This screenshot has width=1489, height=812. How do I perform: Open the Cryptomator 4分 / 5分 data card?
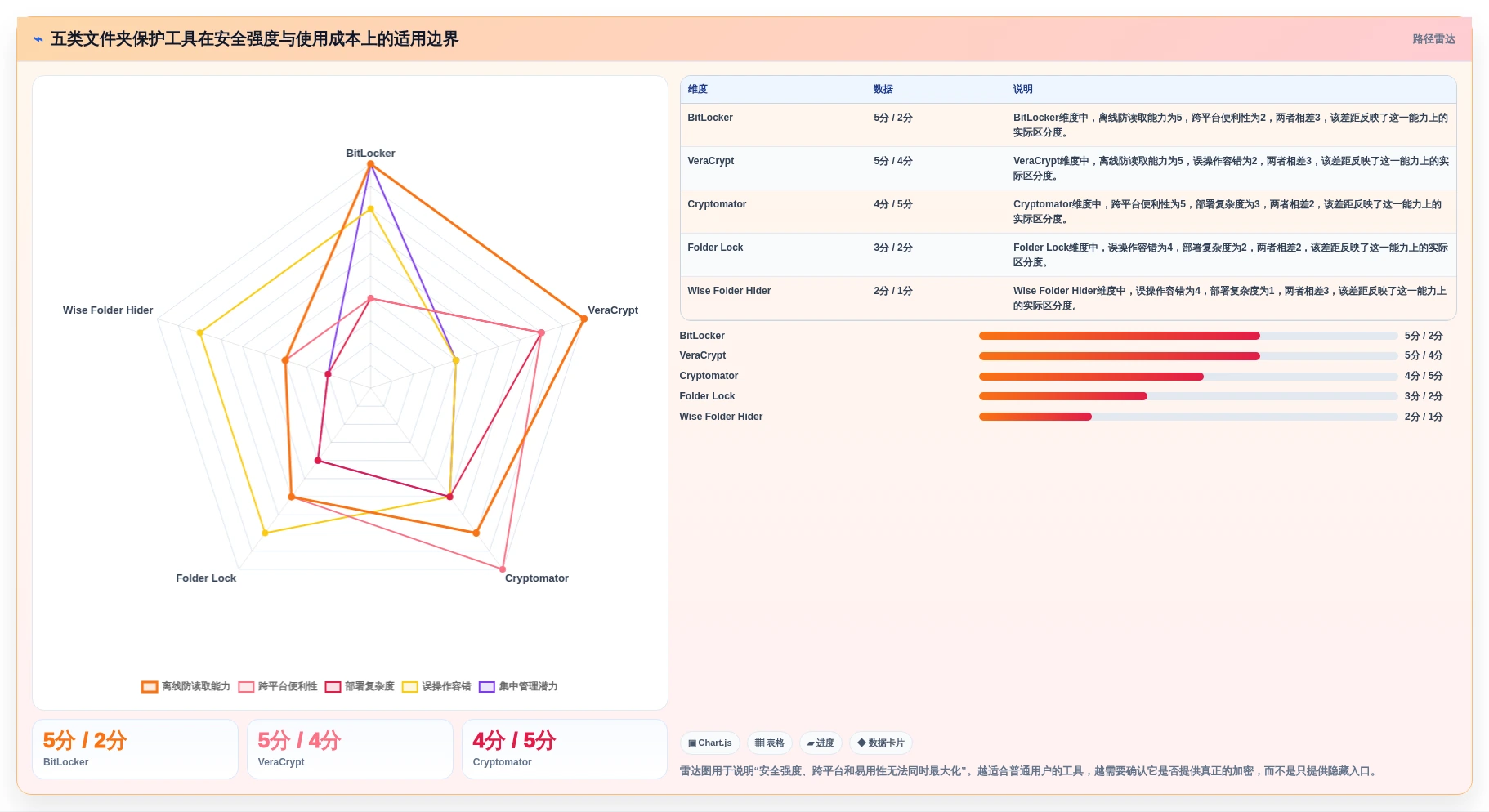(565, 749)
